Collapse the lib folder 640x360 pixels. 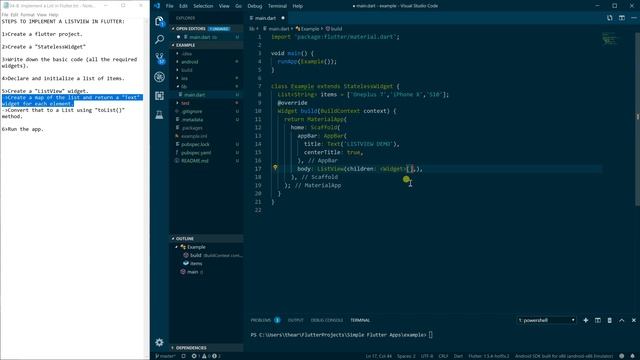184,86
